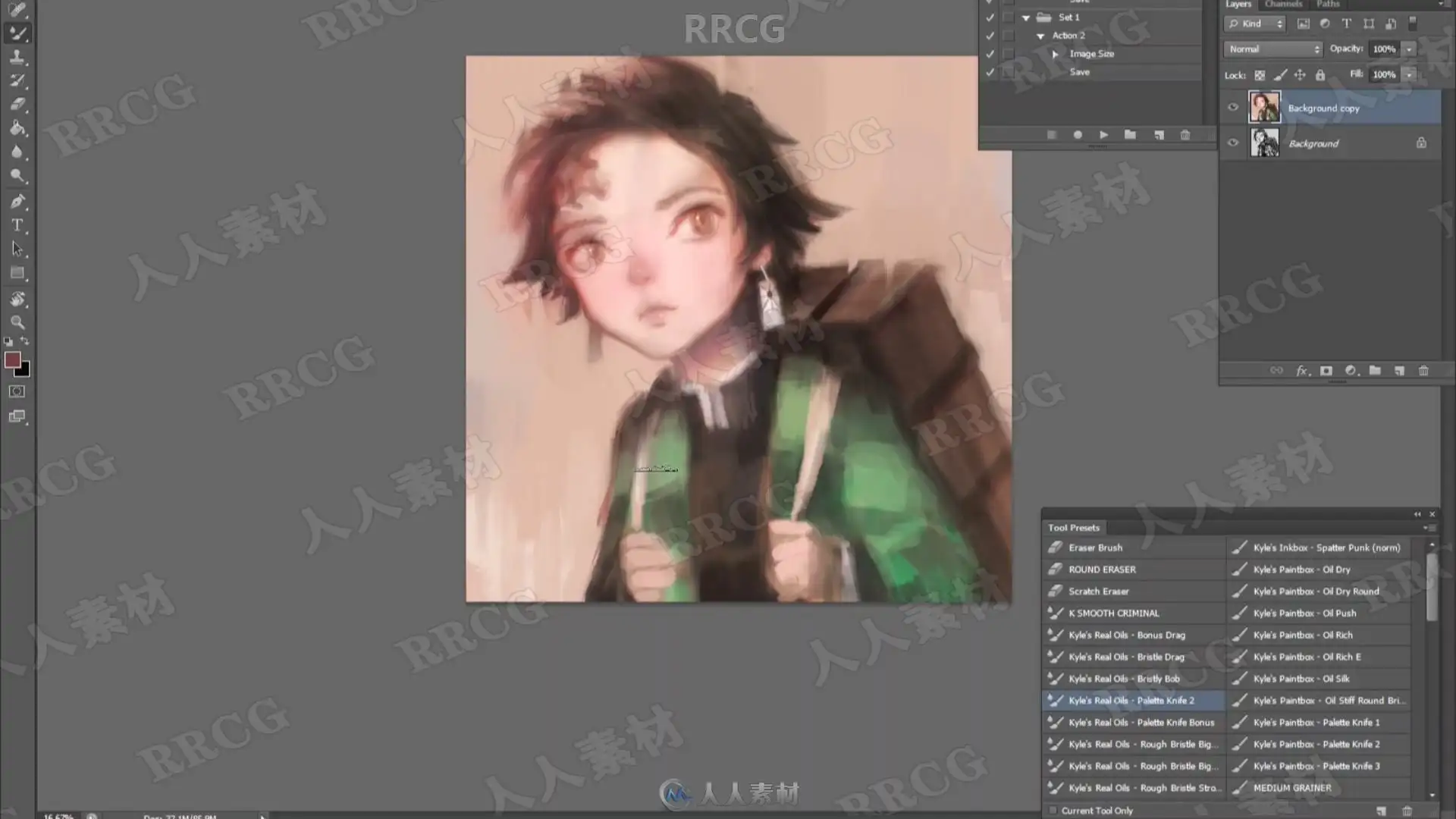
Task: Select the Paint Bucket tool
Action: [x=17, y=127]
